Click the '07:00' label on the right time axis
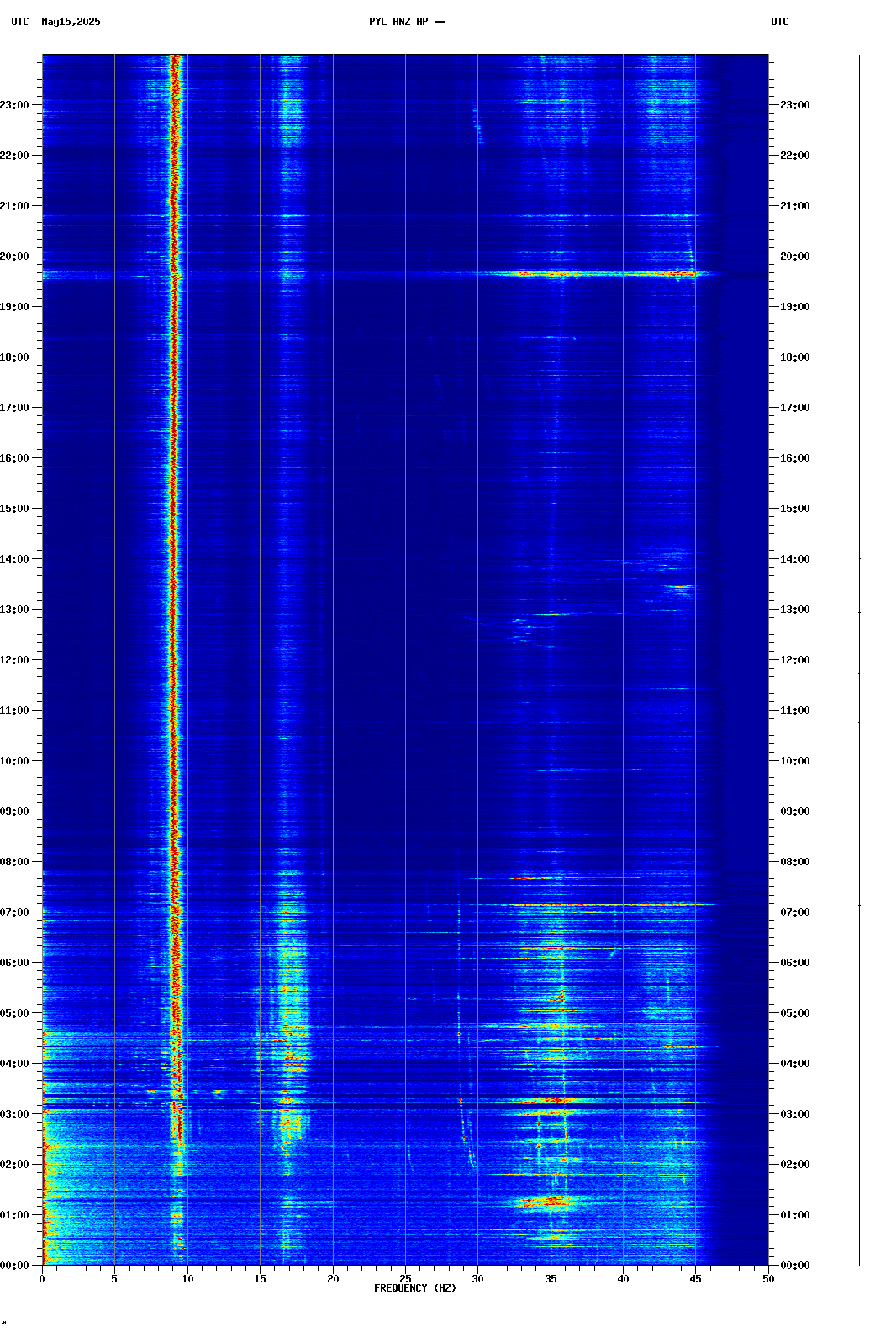This screenshot has width=896, height=1332. [795, 912]
